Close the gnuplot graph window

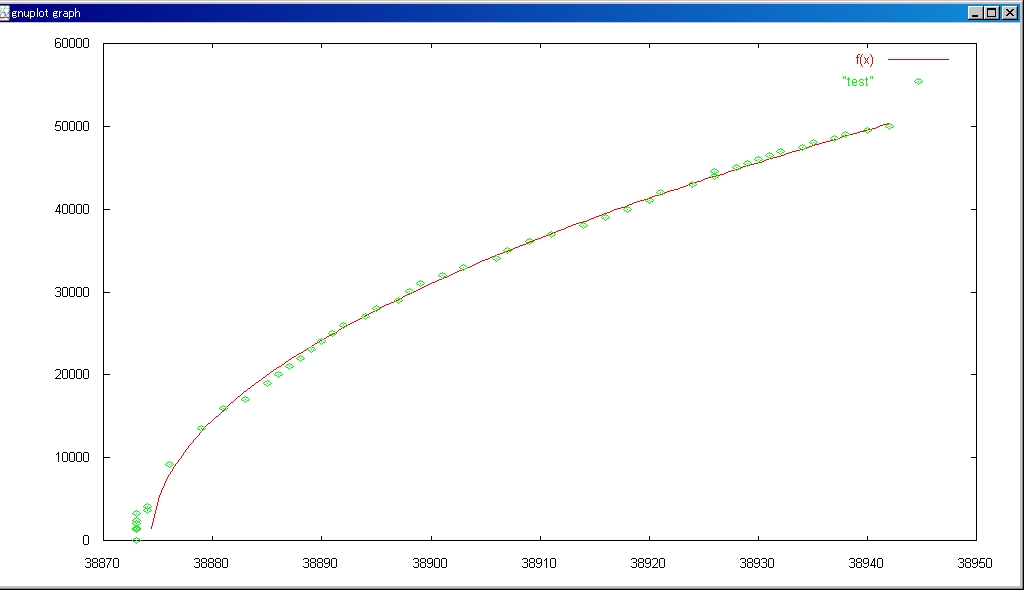[1010, 12]
